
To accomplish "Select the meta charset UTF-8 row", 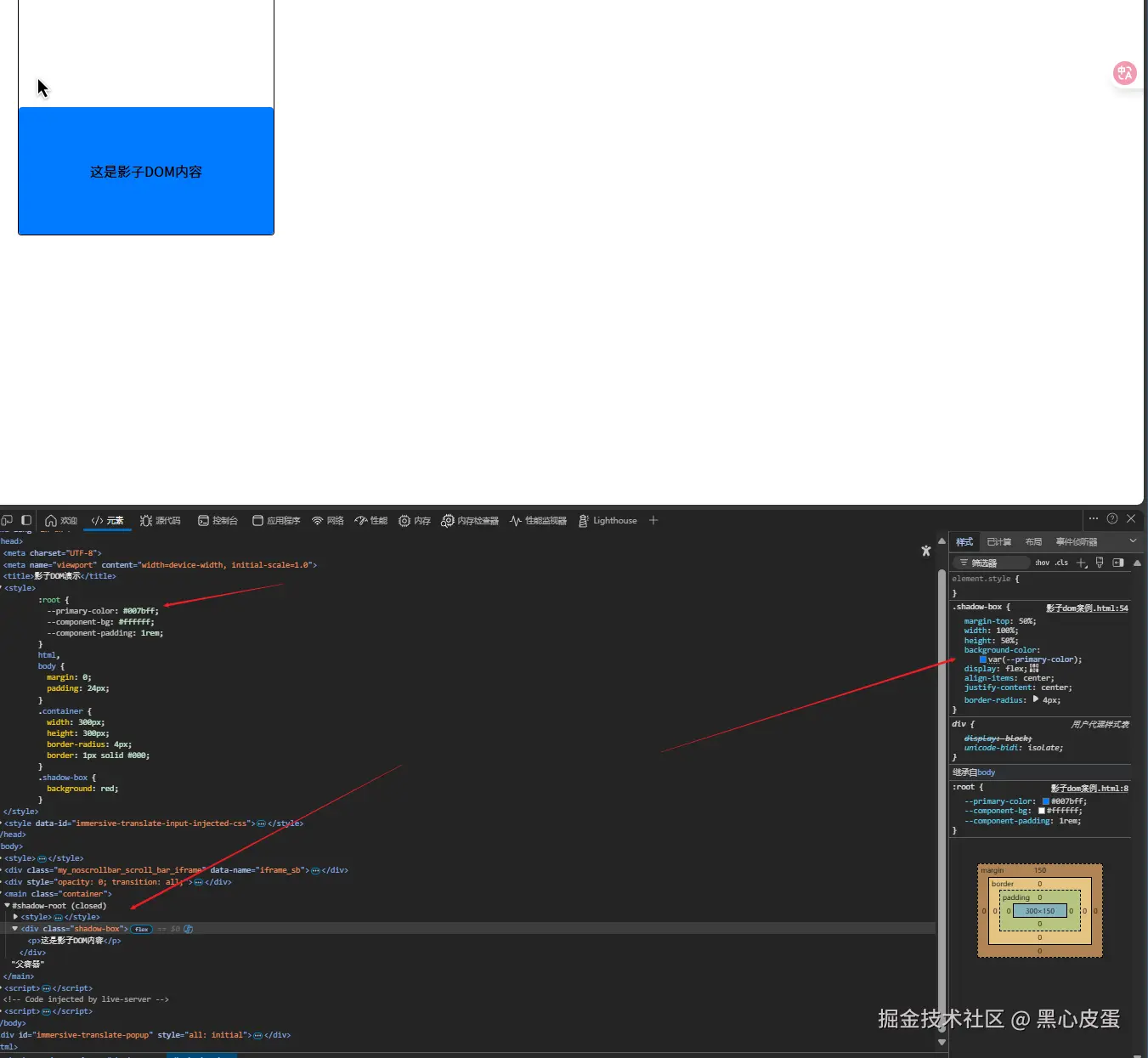I will point(53,553).
